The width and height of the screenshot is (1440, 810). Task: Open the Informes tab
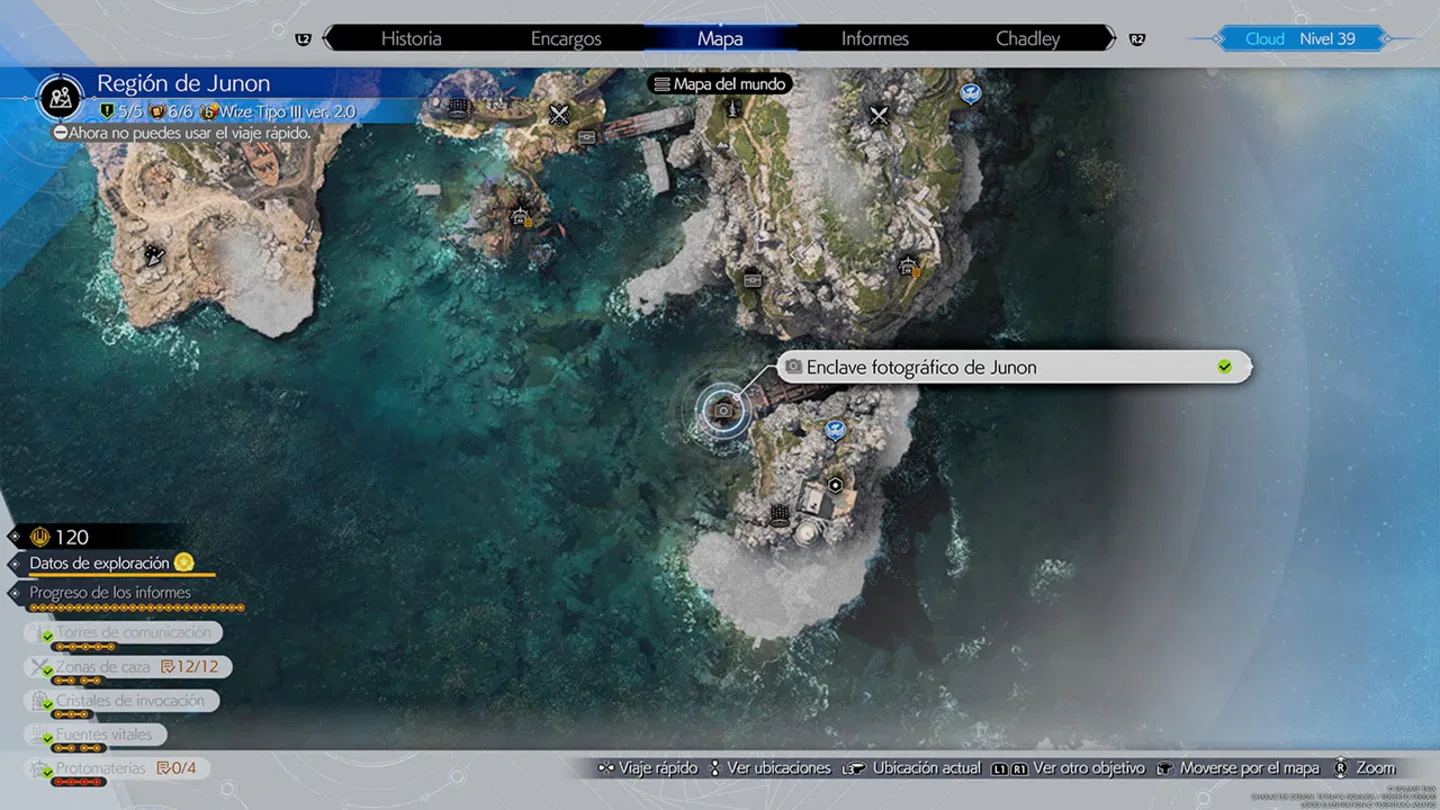[875, 39]
